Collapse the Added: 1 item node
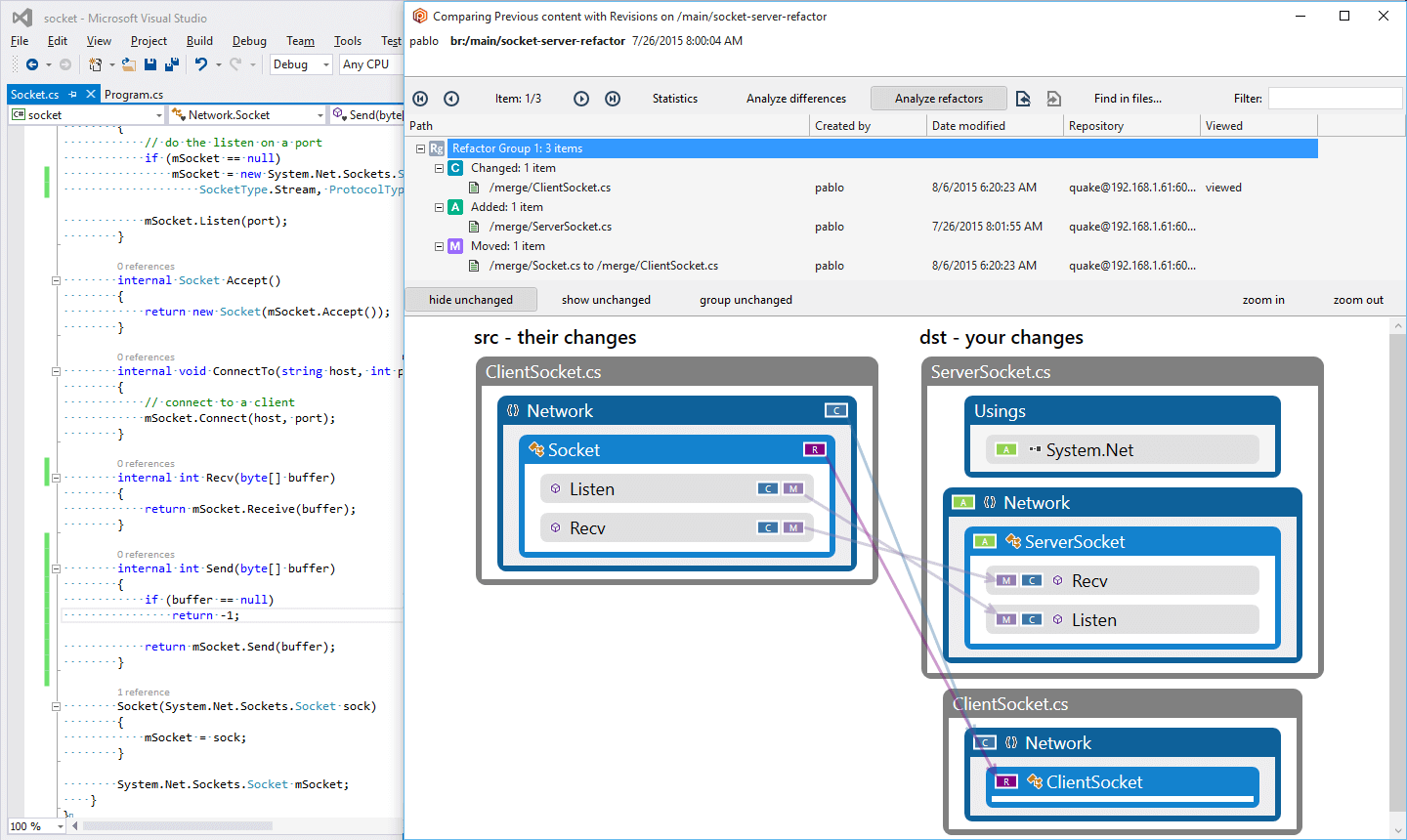 pos(439,207)
